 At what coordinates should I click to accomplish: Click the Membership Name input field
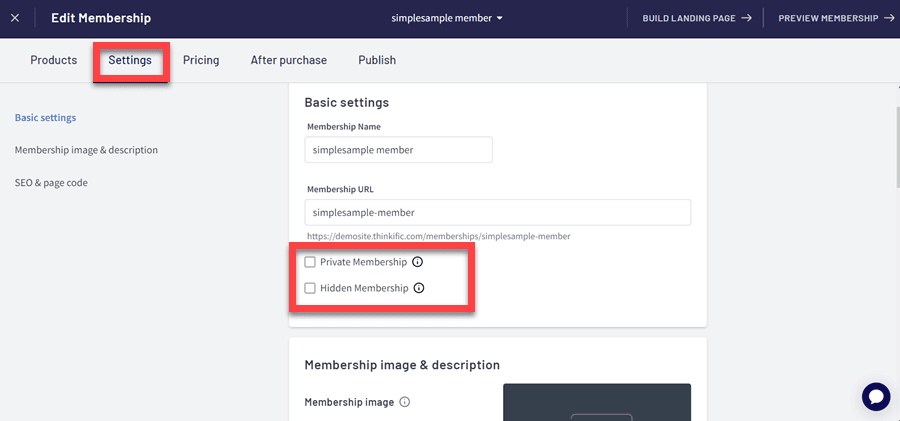tap(398, 150)
